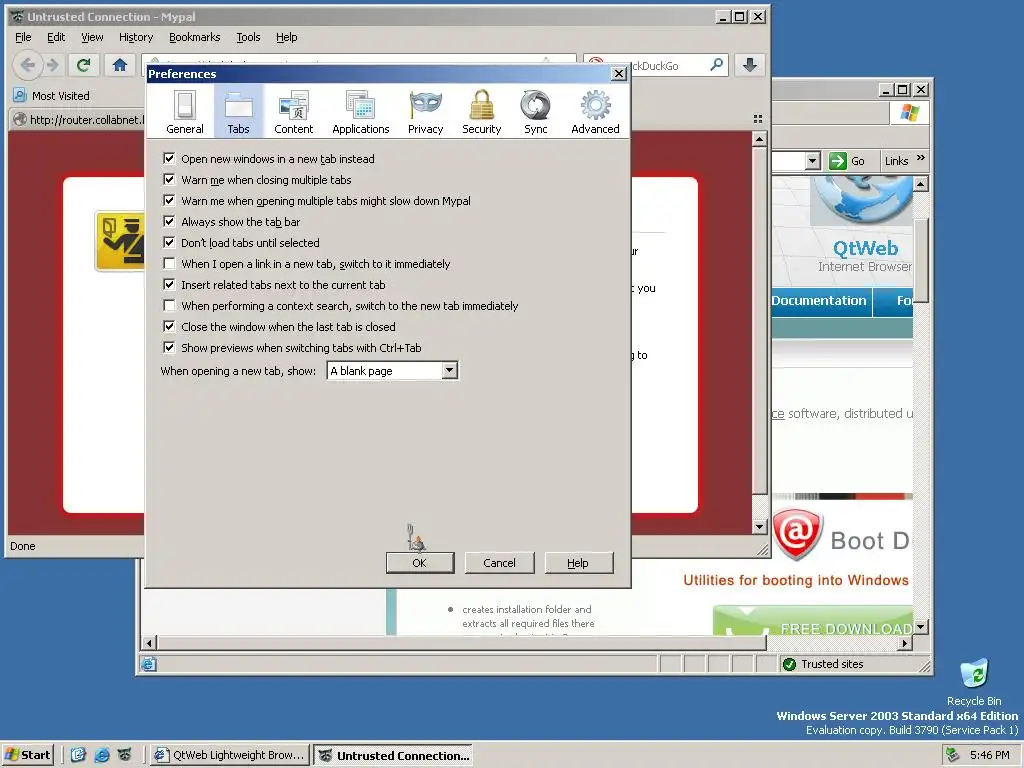Open Mypal downloads arrow button
Image resolution: width=1024 pixels, height=768 pixels.
[750, 65]
